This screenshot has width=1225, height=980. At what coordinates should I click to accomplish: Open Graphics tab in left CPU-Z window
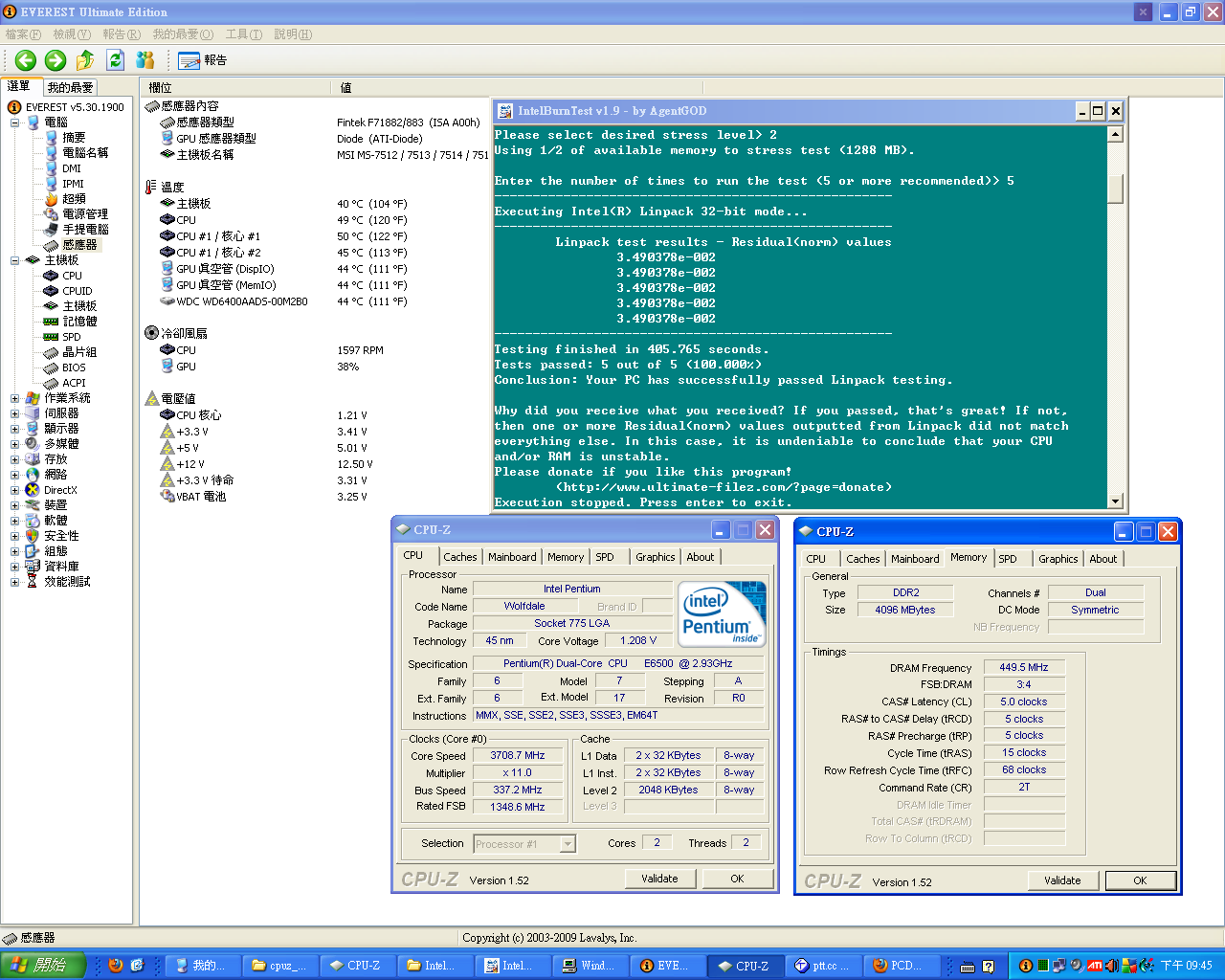click(x=655, y=557)
